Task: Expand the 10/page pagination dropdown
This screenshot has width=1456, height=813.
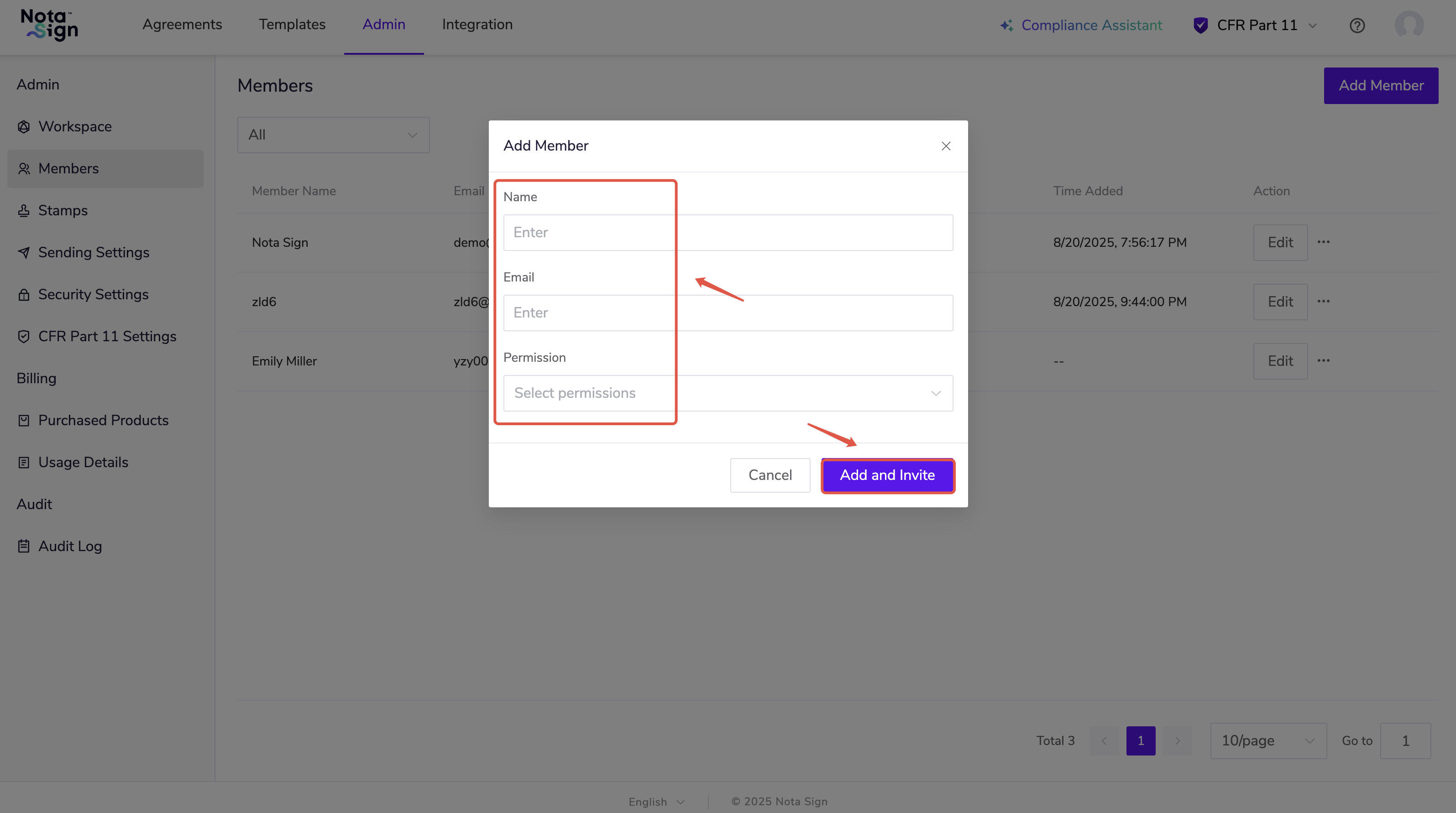Action: click(1268, 740)
